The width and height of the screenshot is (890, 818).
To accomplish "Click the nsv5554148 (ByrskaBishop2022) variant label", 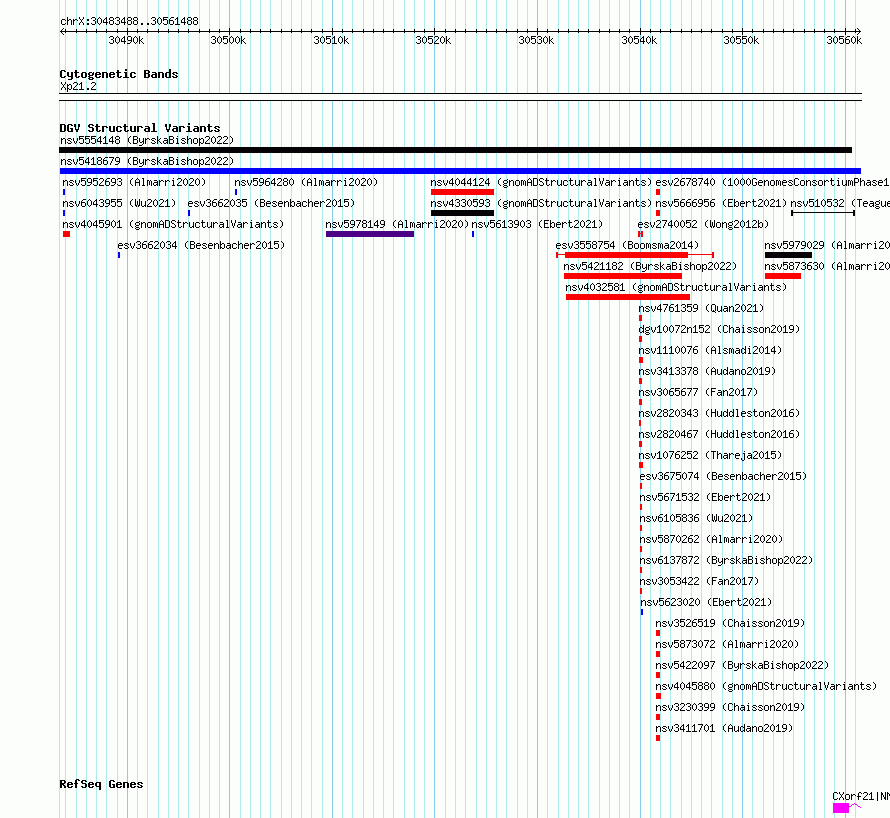I will [x=147, y=140].
